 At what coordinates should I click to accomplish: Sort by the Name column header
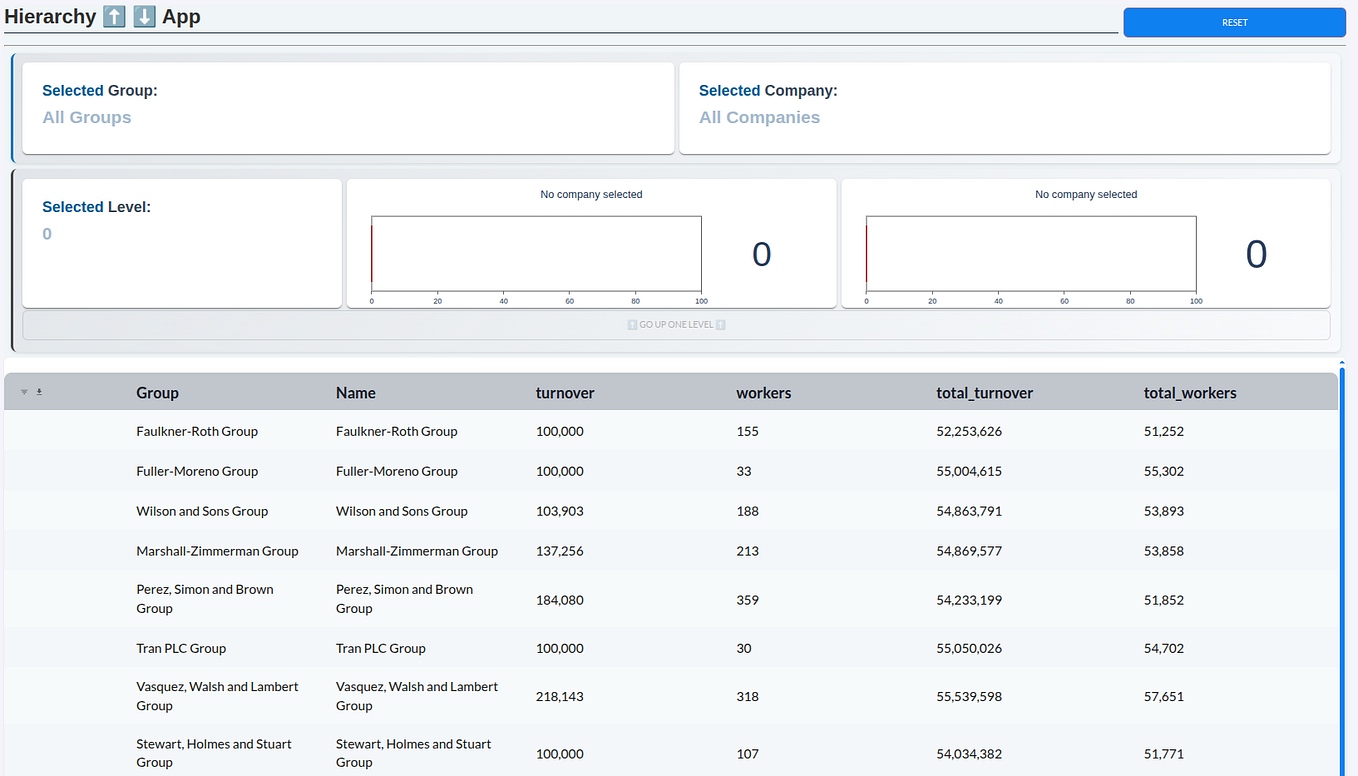tap(356, 393)
